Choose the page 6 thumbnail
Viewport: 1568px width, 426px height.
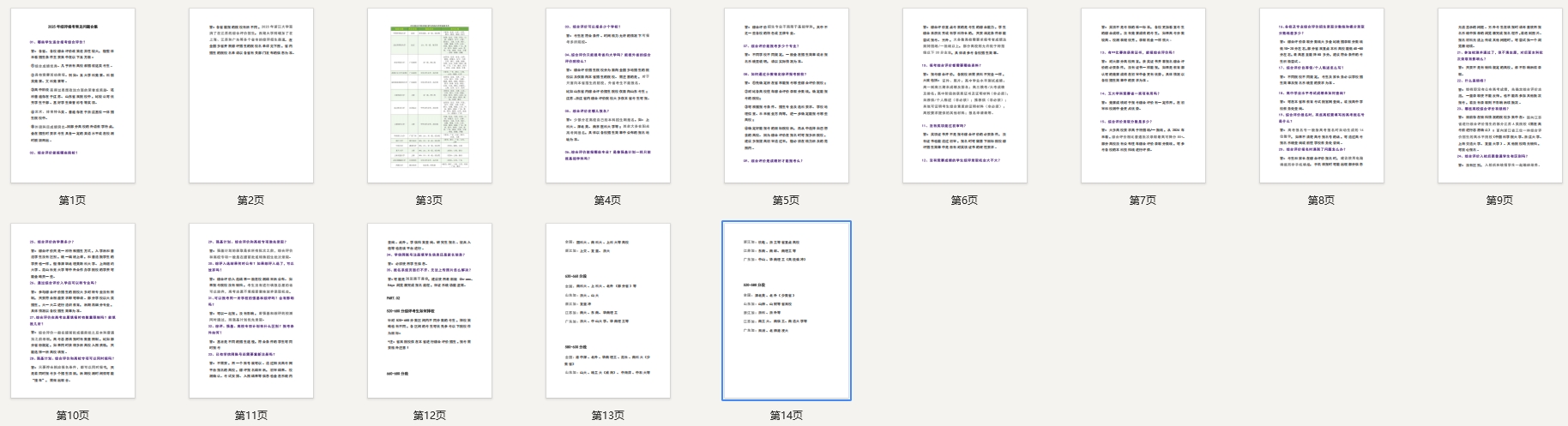965,96
